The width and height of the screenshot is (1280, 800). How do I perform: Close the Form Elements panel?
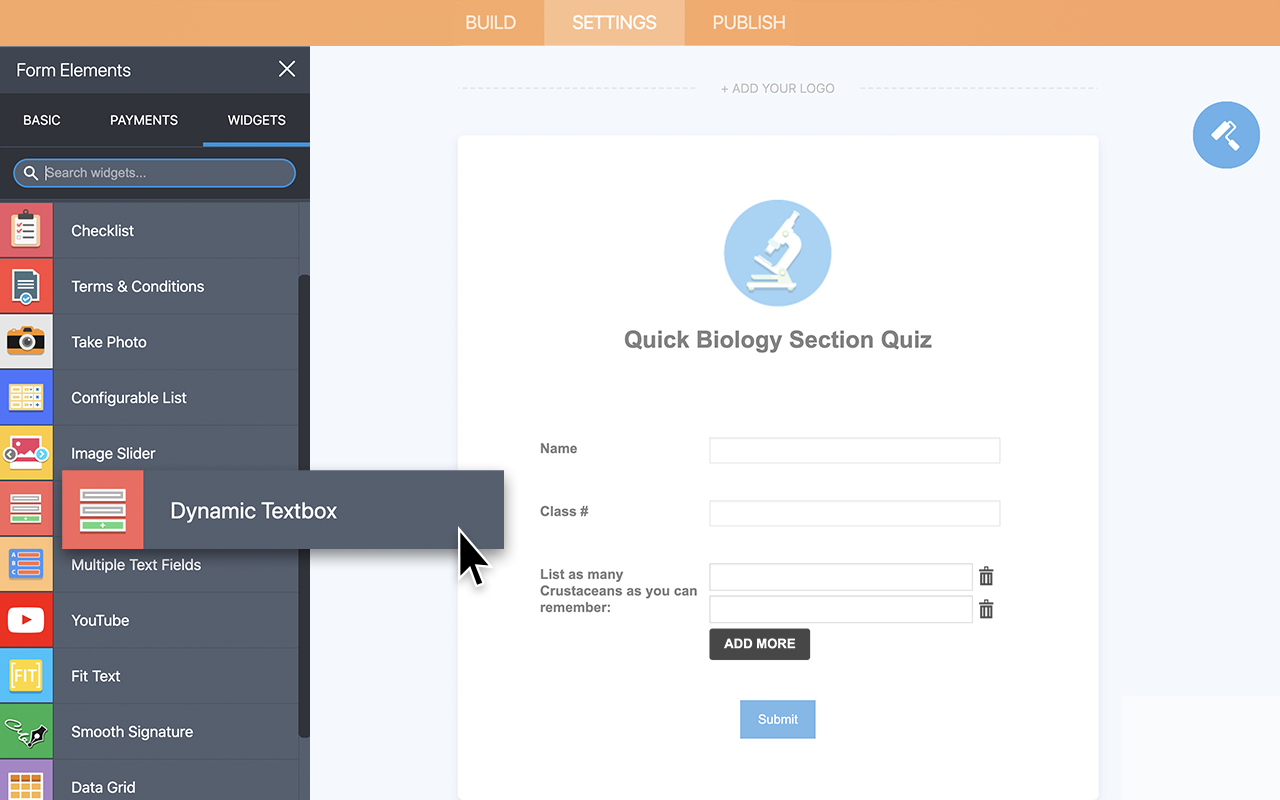pyautogui.click(x=287, y=69)
